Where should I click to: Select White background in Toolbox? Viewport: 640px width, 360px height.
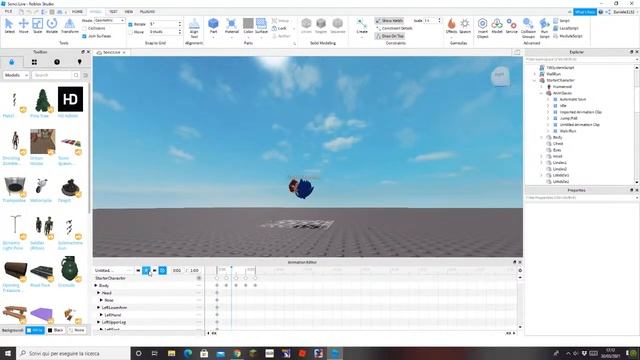(x=35, y=330)
